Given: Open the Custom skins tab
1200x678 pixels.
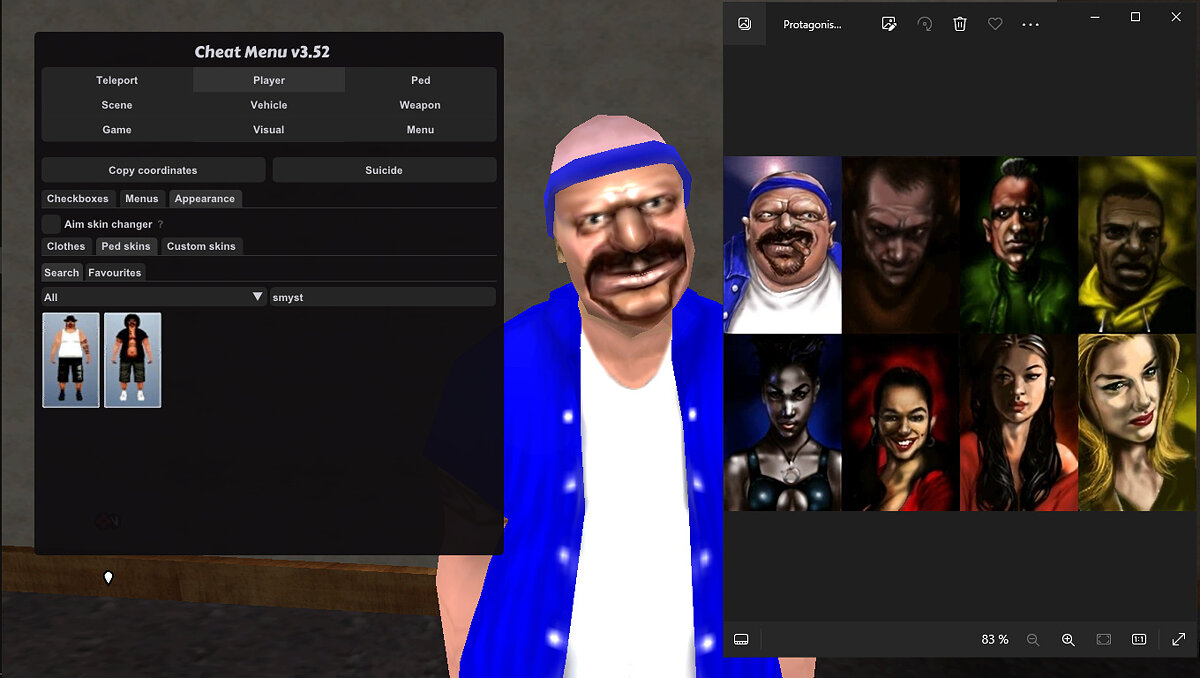Looking at the screenshot, I should (x=201, y=246).
